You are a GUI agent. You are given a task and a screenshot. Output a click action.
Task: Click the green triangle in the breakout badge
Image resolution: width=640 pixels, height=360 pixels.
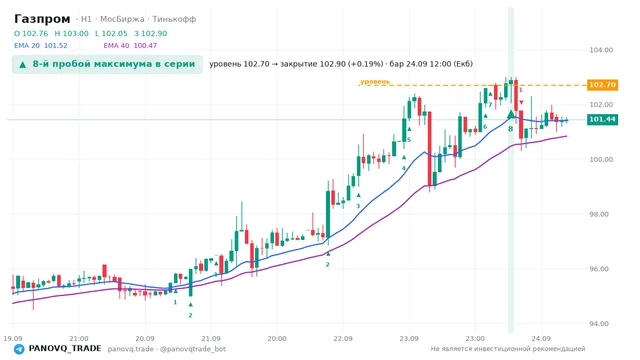[x=23, y=64]
